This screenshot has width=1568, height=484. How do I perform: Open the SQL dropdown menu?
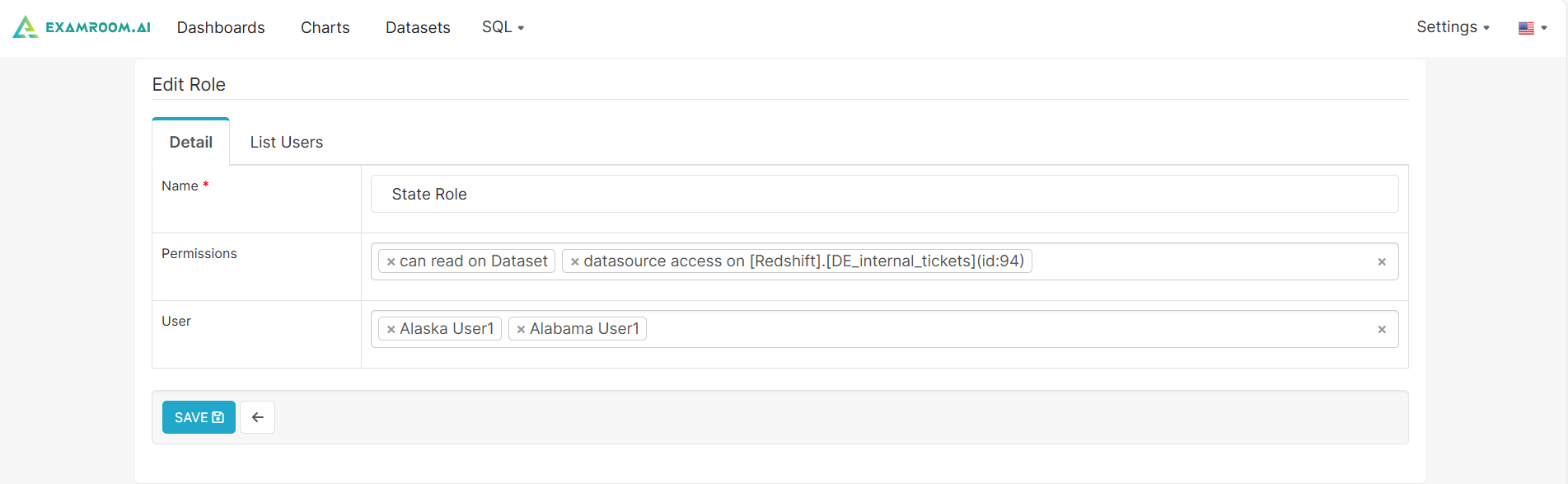(x=503, y=27)
